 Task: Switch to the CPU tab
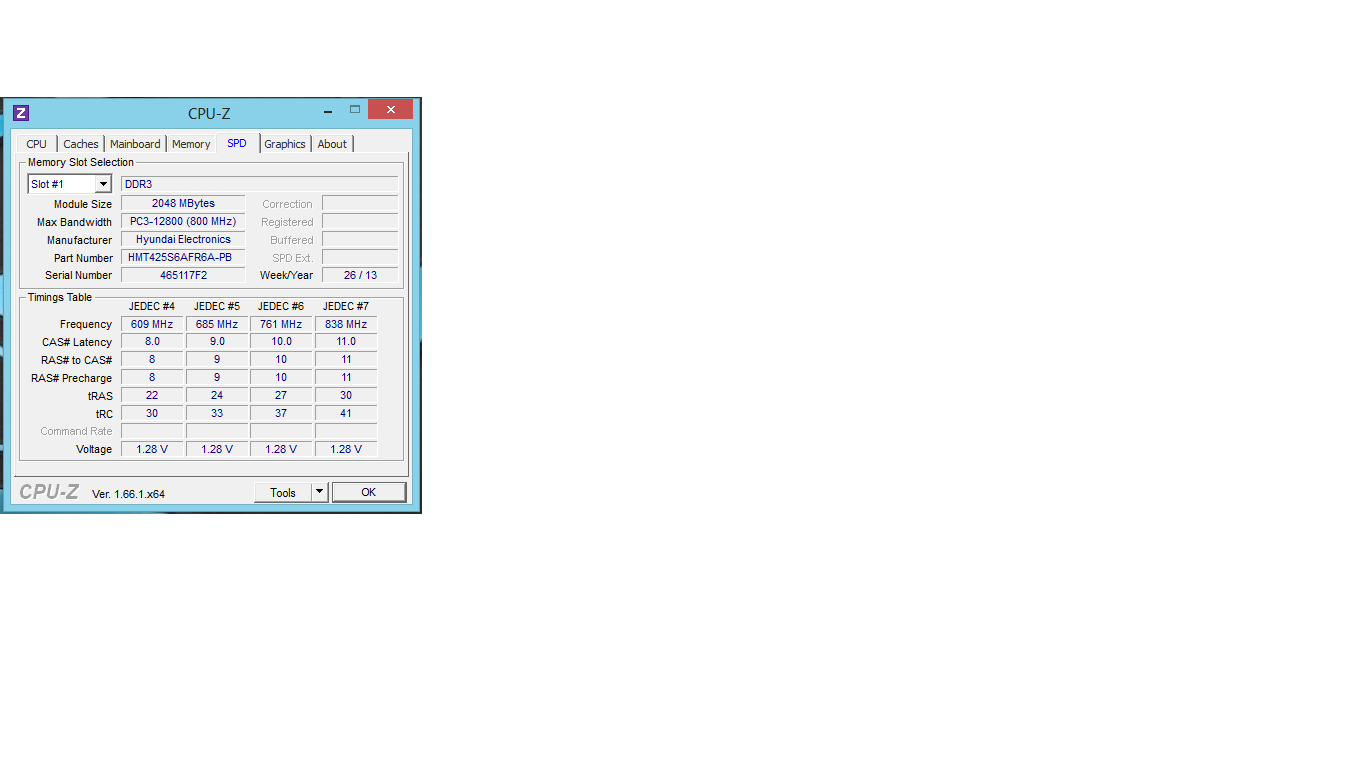[x=36, y=144]
